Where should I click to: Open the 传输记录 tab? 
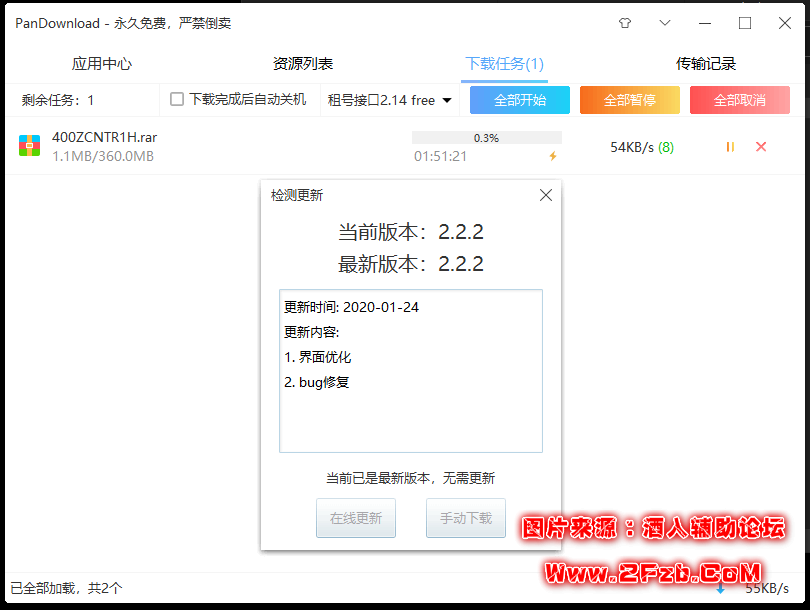[x=706, y=64]
